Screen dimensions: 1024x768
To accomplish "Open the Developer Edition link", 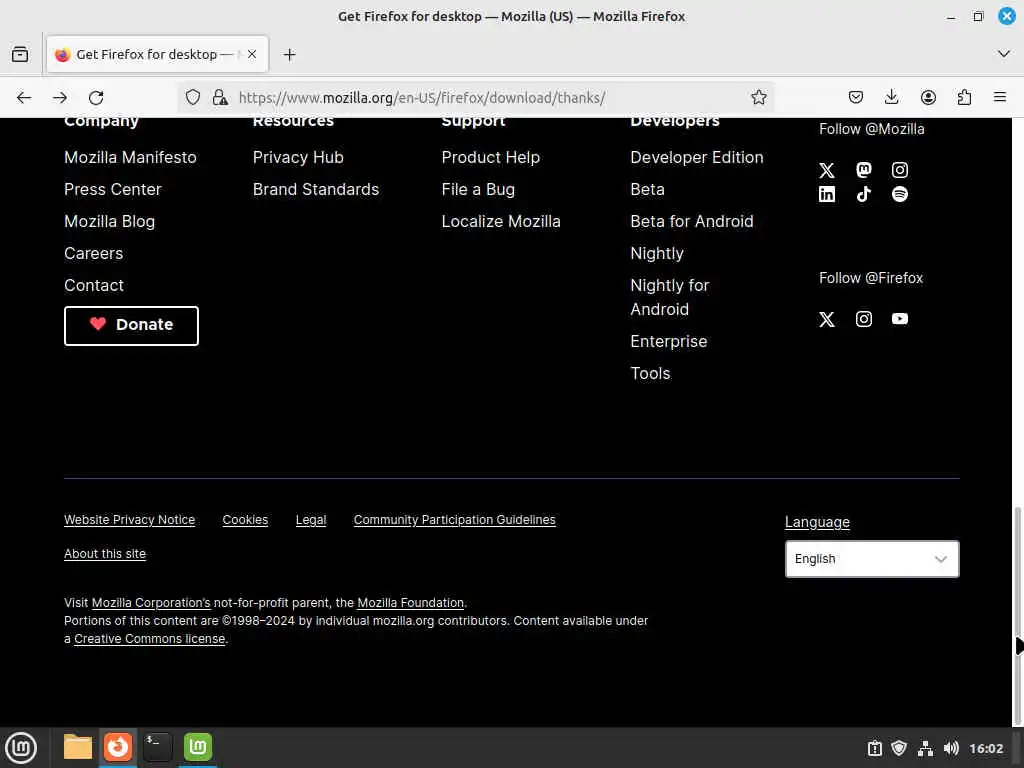I will tap(697, 157).
